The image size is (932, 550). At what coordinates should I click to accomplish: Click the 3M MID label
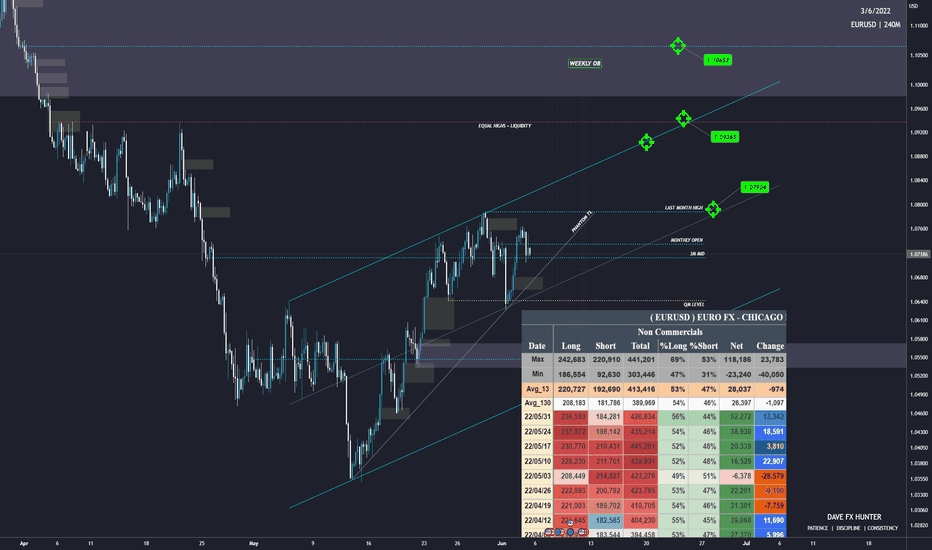click(697, 254)
